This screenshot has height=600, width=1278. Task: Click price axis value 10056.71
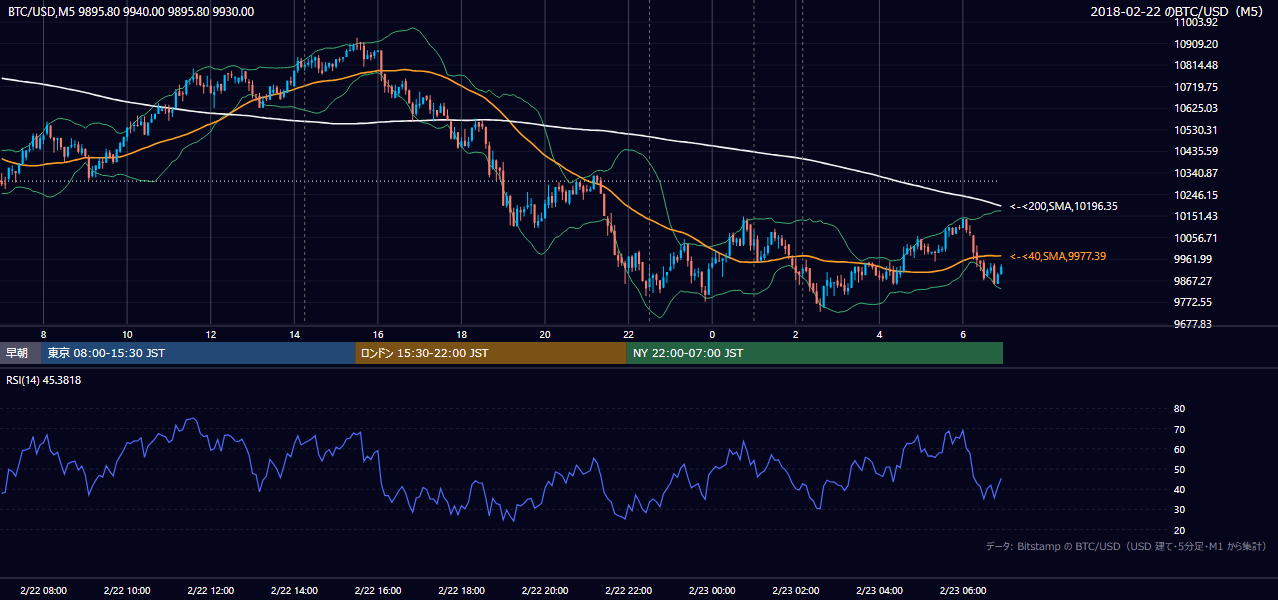tap(1197, 238)
